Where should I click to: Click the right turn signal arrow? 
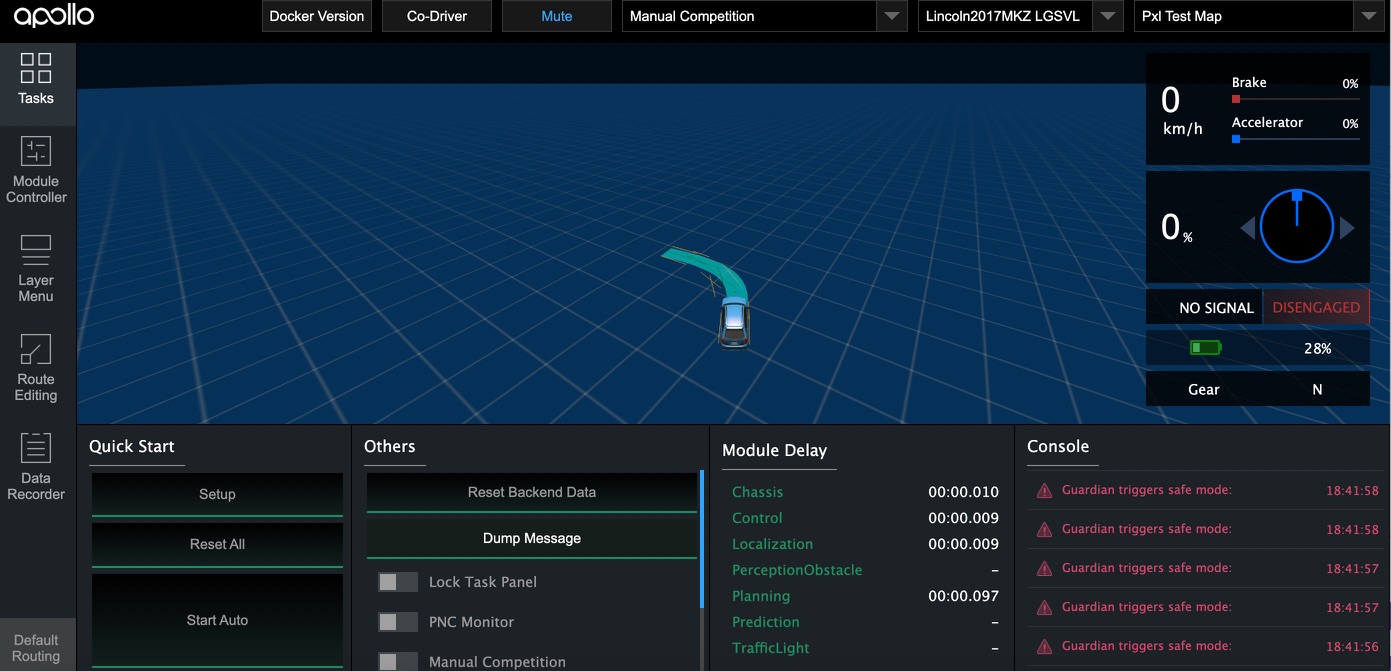point(1347,228)
